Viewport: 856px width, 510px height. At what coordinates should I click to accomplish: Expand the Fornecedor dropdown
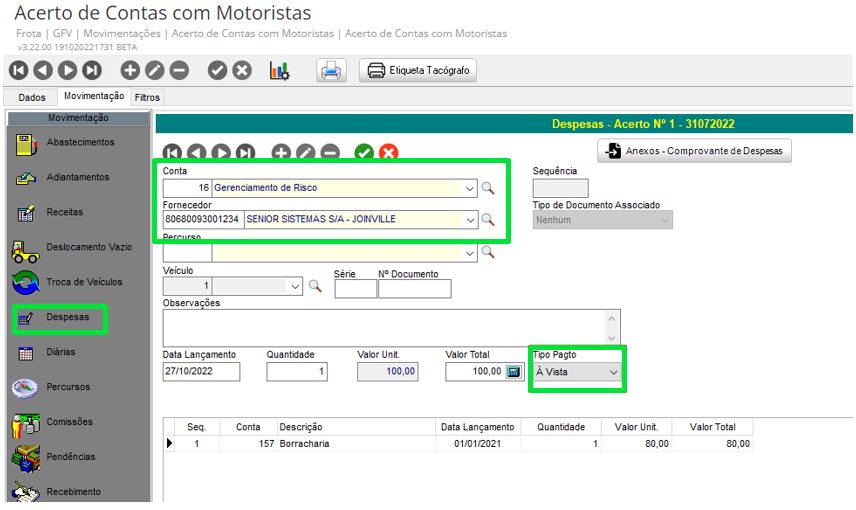click(x=471, y=220)
